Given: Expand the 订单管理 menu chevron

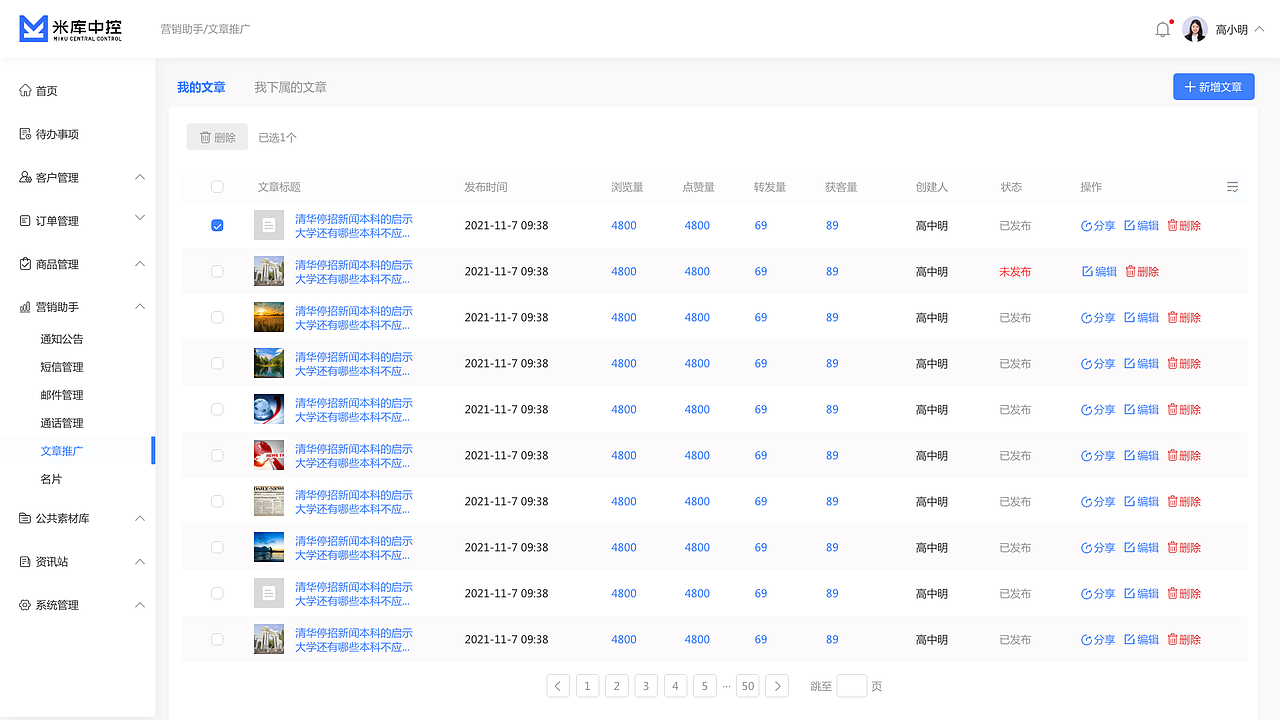Looking at the screenshot, I should pyautogui.click(x=140, y=218).
